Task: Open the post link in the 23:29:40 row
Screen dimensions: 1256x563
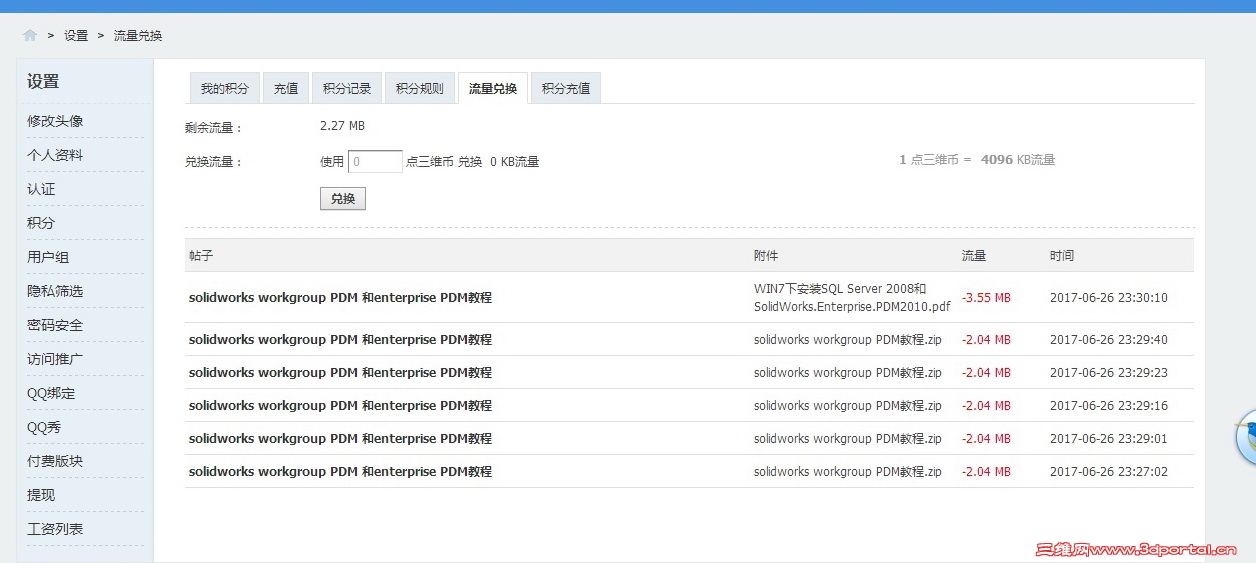Action: tap(340, 339)
